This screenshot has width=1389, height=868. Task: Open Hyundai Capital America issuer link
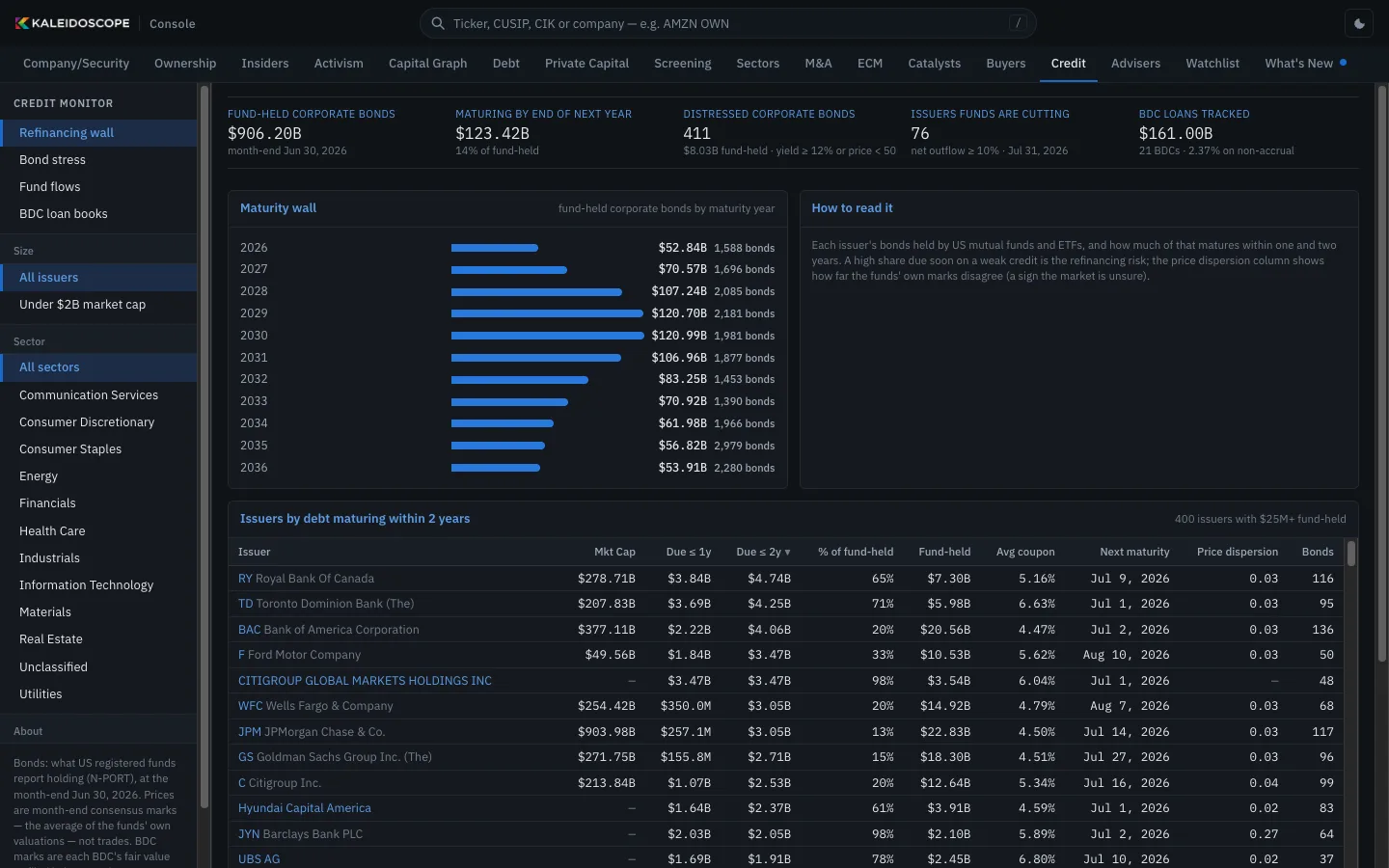click(305, 808)
